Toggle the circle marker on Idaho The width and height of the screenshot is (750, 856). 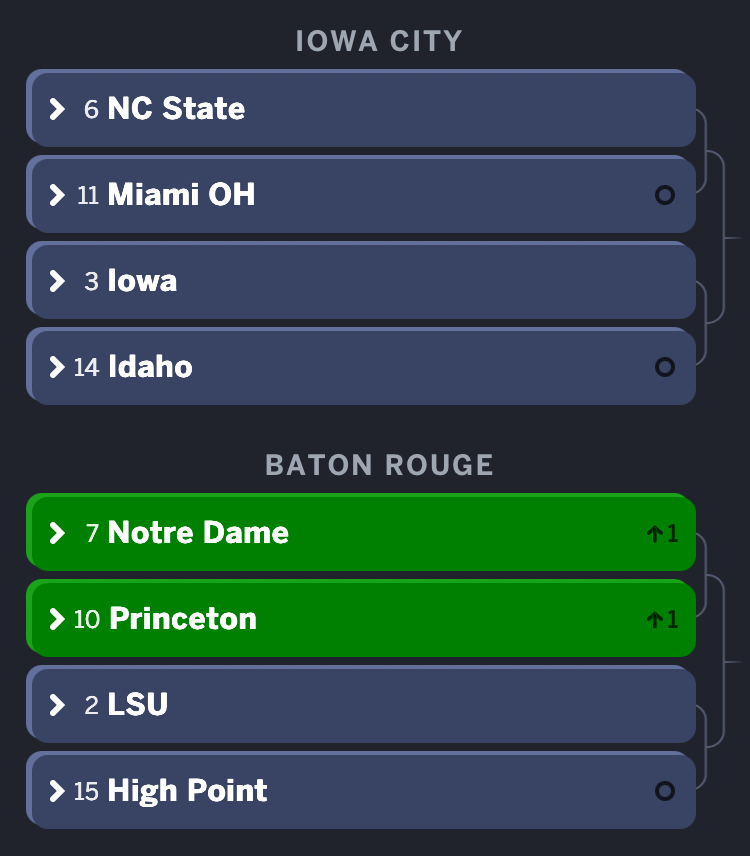(664, 367)
